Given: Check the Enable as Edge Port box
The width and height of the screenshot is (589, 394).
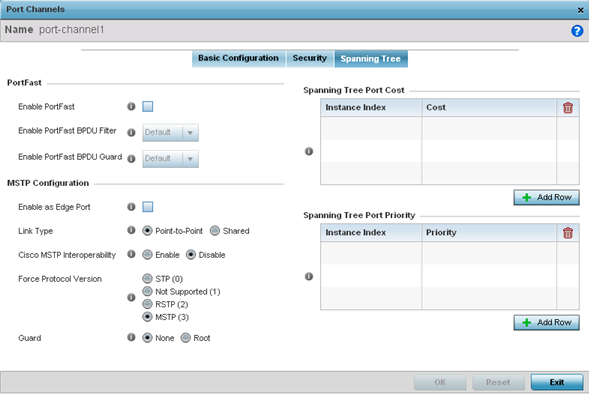Looking at the screenshot, I should tap(148, 207).
